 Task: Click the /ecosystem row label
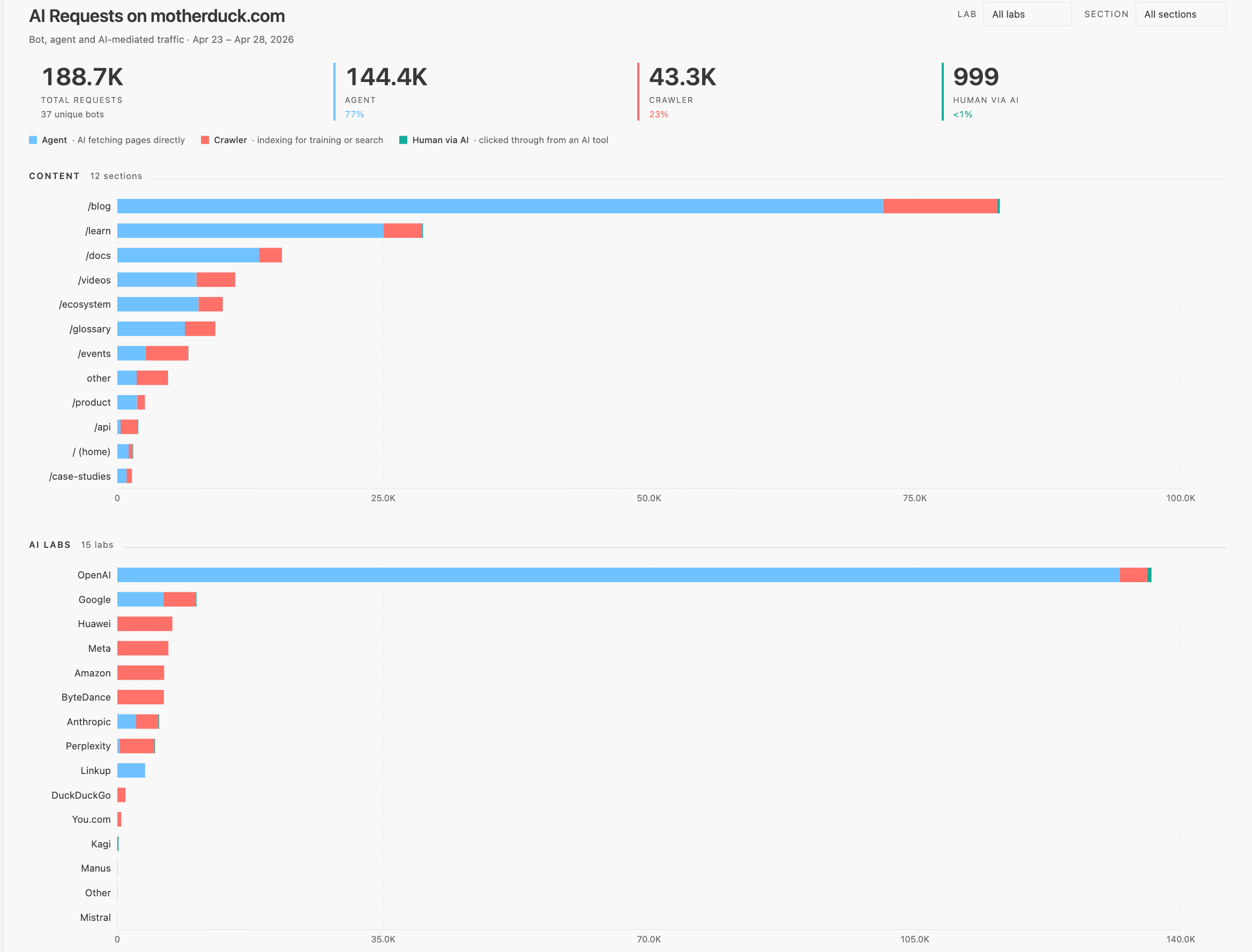pyautogui.click(x=85, y=305)
